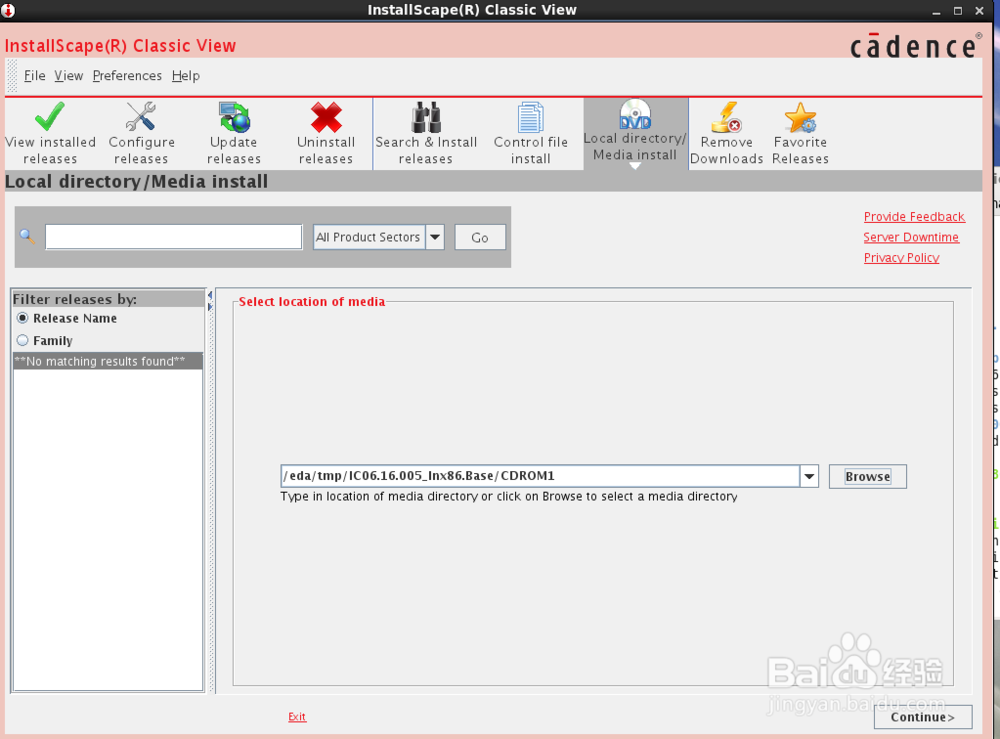Viewport: 1000px width, 739px height.
Task: Minimize the InstallScape window
Action: coord(936,11)
